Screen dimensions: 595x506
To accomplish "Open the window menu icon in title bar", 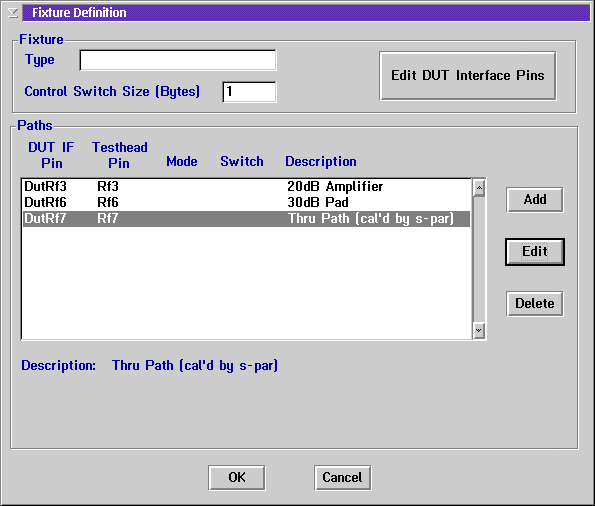I will (13, 13).
